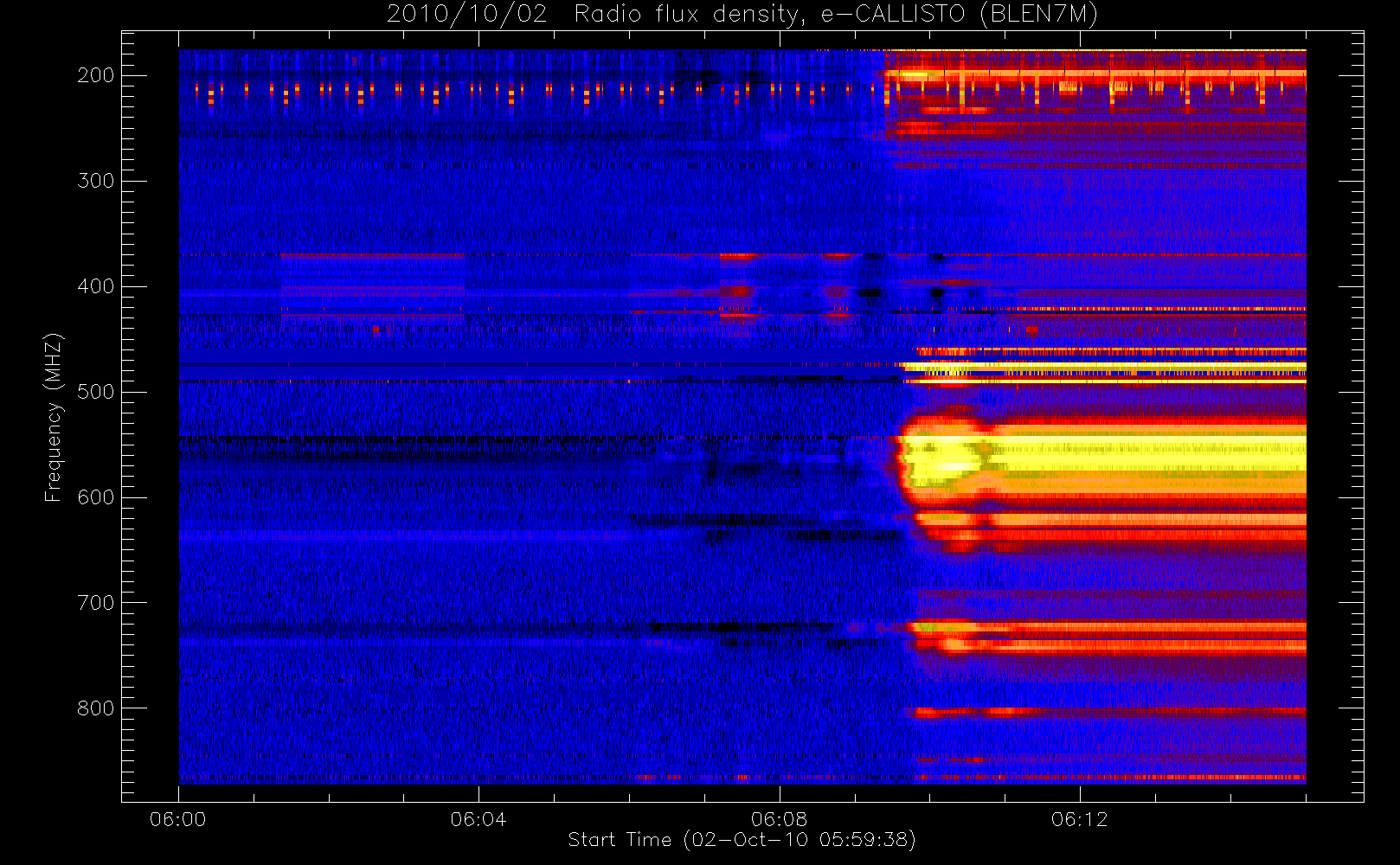This screenshot has width=1400, height=865.
Task: Click the 06:08 time tick label
Action: click(x=779, y=819)
